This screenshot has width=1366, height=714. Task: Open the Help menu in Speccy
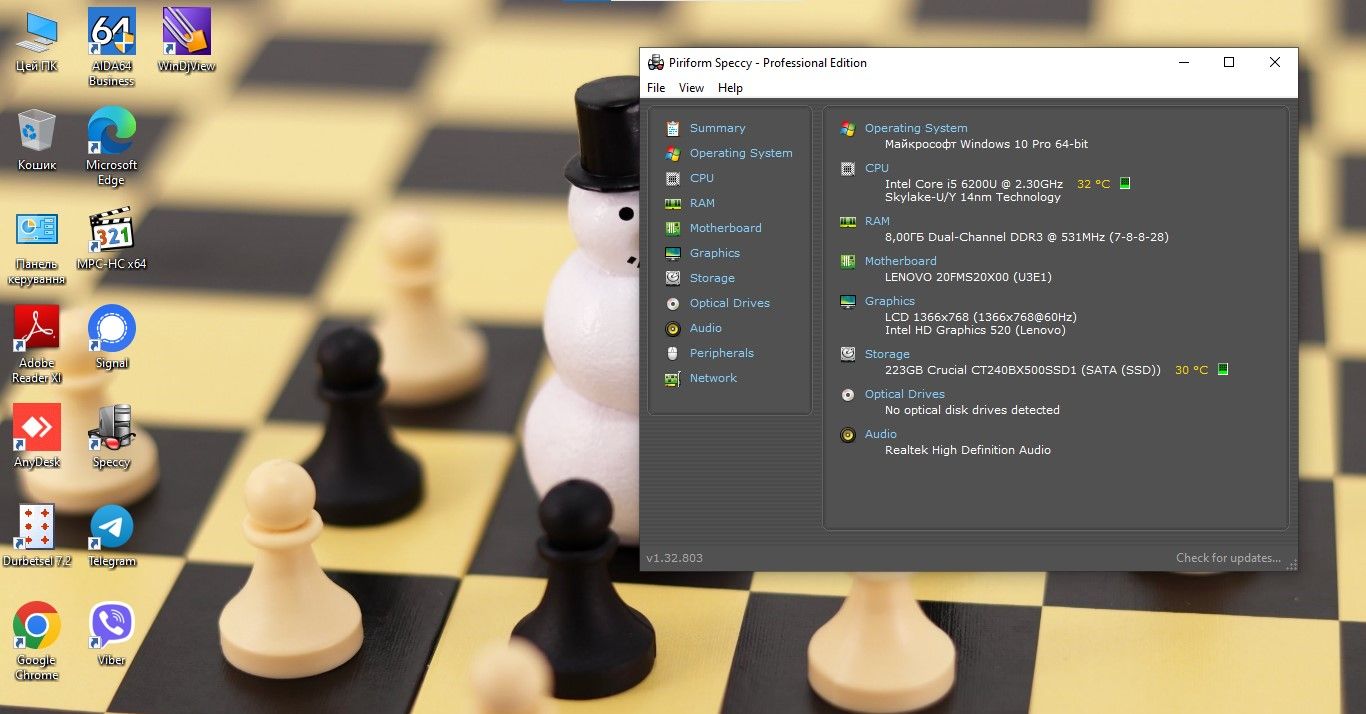click(730, 88)
